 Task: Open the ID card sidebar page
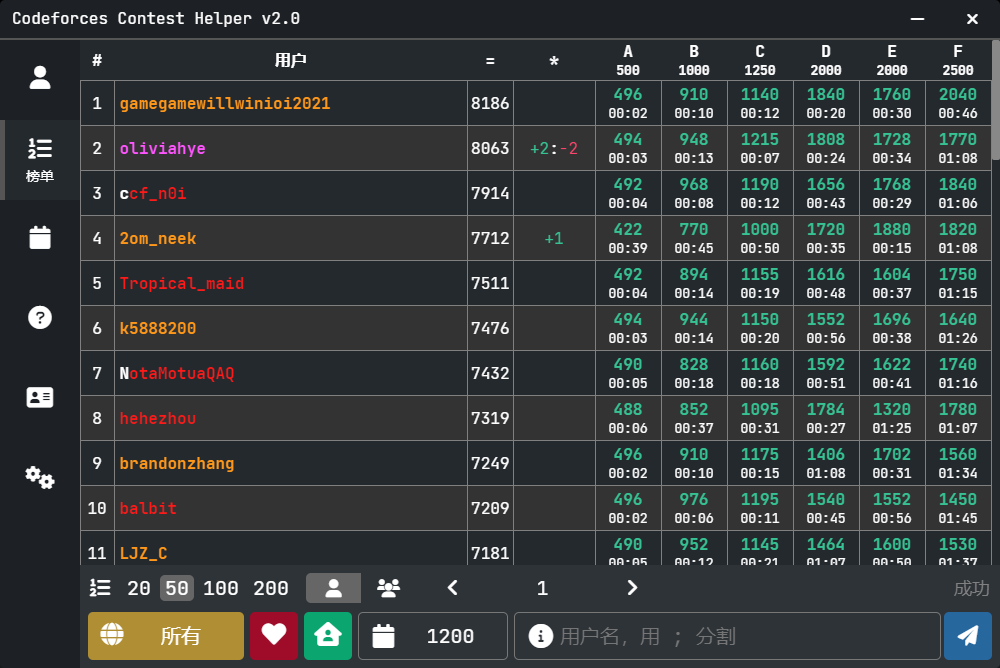tap(40, 397)
